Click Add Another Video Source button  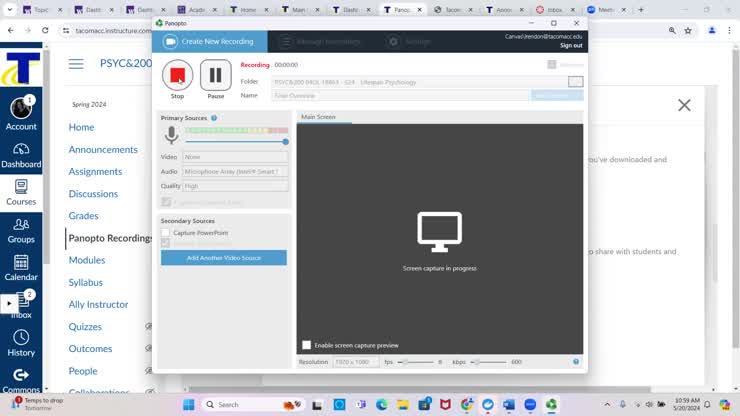pyautogui.click(x=224, y=258)
